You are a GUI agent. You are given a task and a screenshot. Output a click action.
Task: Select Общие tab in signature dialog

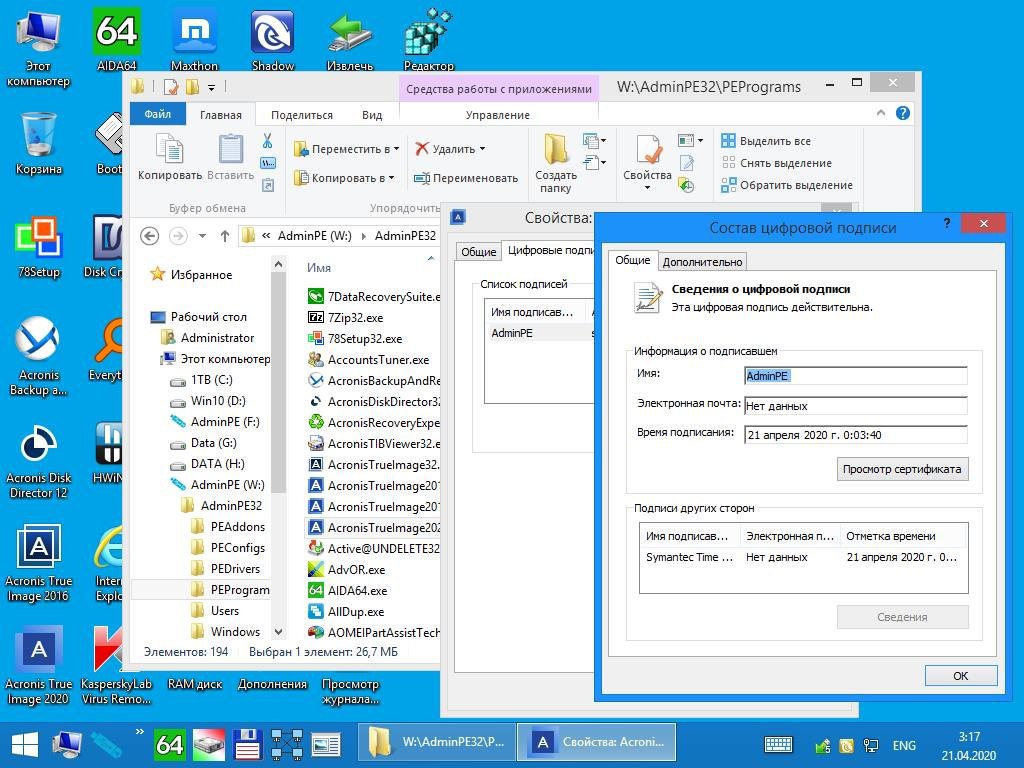(x=632, y=260)
